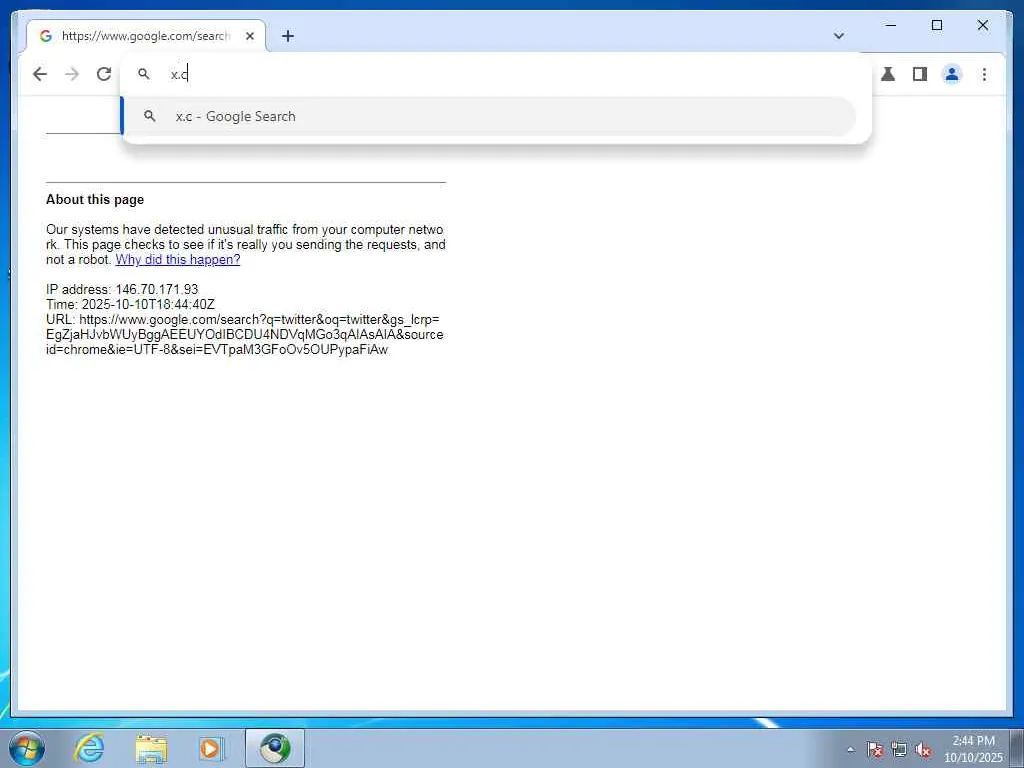Click the 'About this page' heading

(x=95, y=199)
